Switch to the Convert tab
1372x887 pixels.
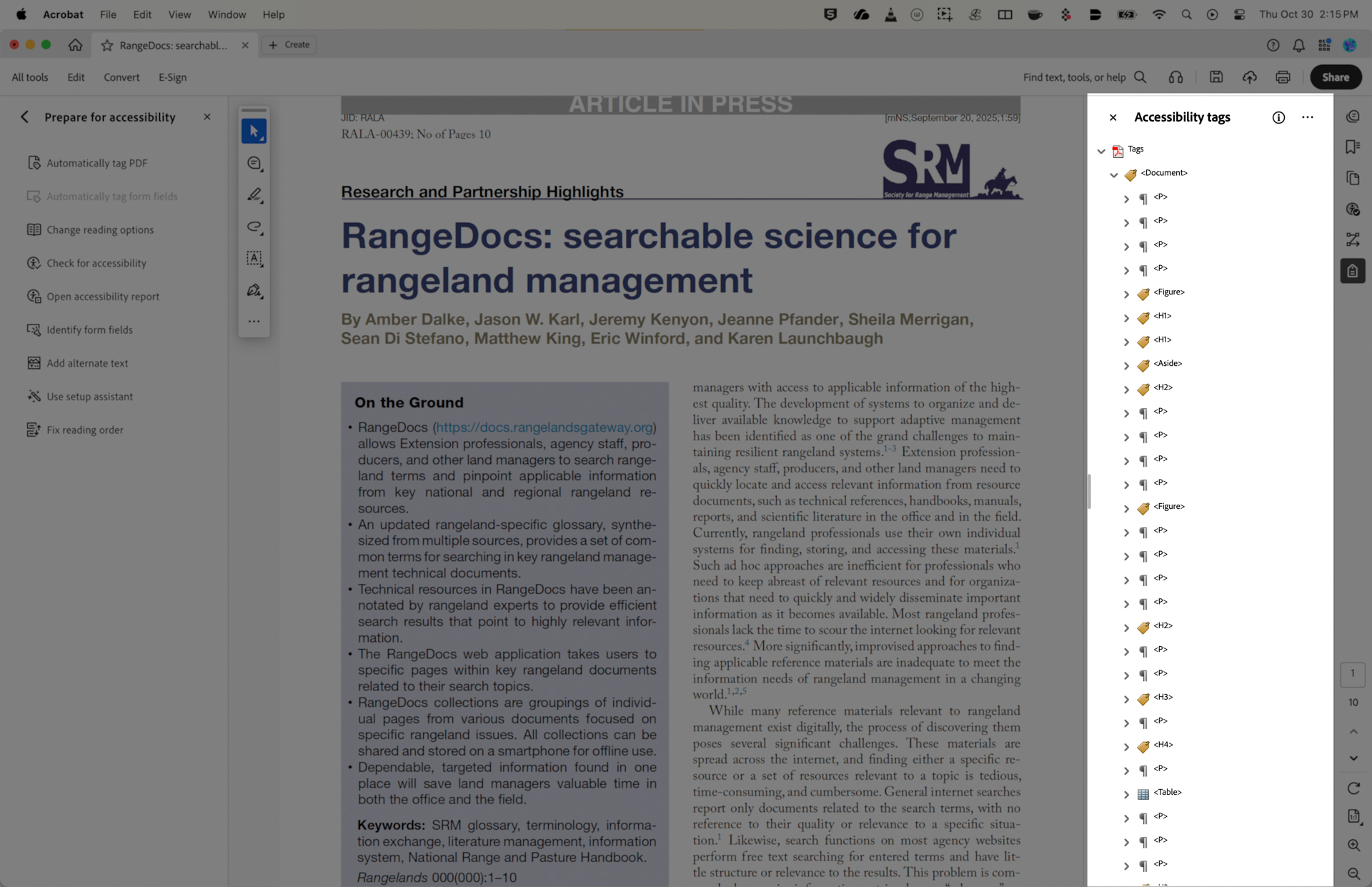(x=121, y=77)
